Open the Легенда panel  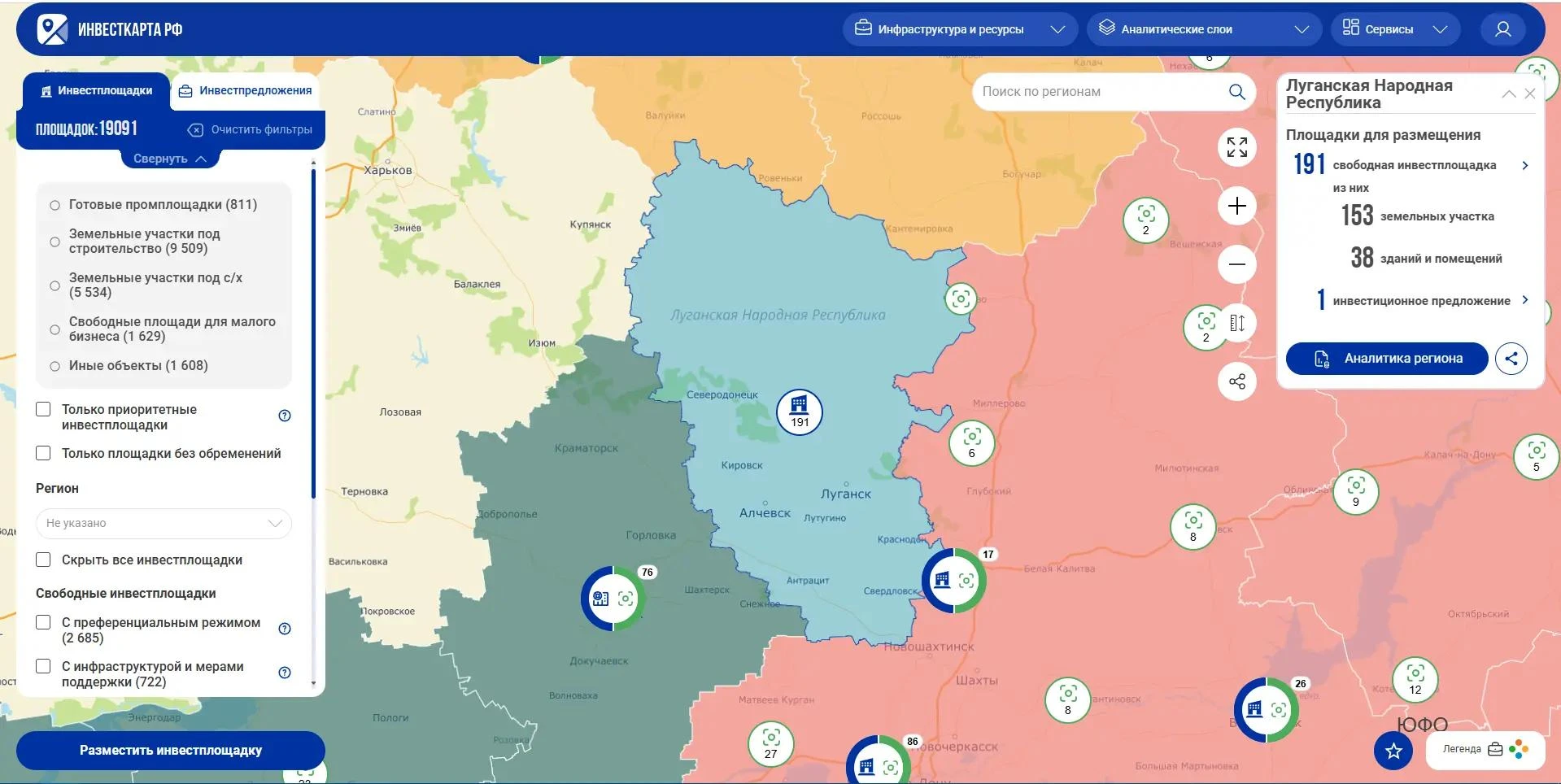pyautogui.click(x=1485, y=749)
